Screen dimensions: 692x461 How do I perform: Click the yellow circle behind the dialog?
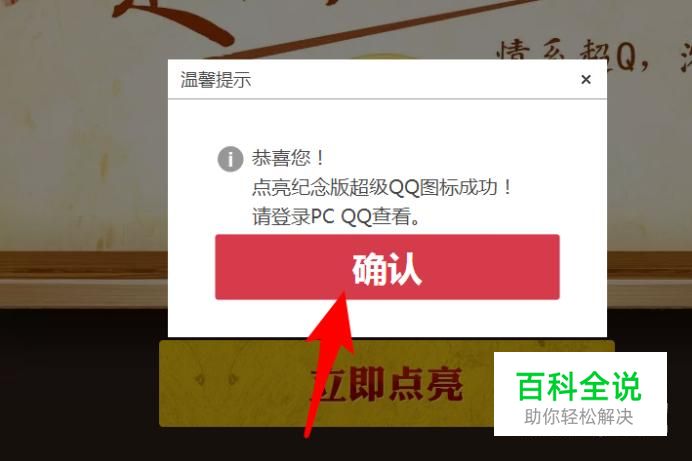[383, 56]
